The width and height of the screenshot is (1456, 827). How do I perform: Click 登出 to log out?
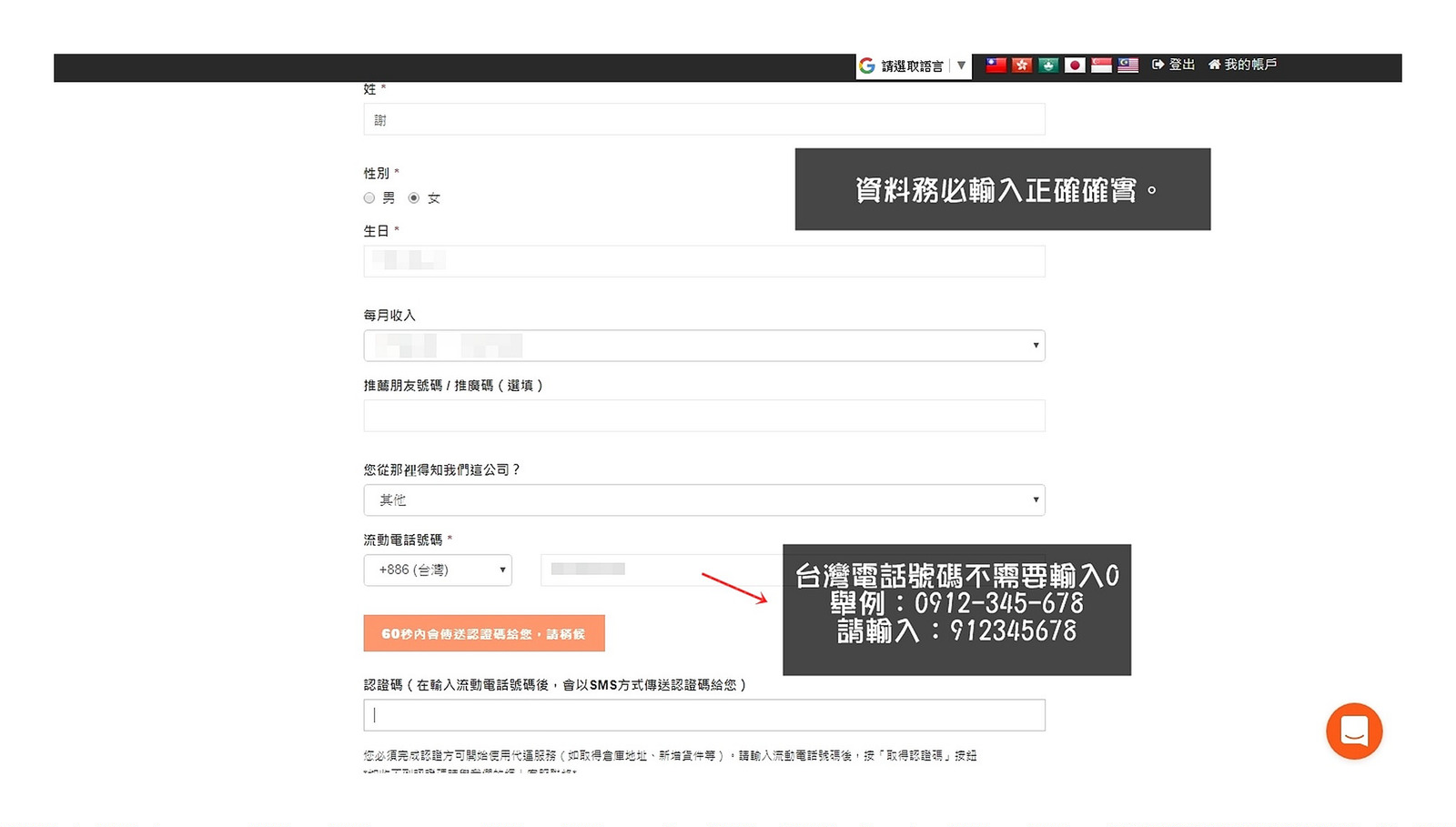click(1173, 65)
